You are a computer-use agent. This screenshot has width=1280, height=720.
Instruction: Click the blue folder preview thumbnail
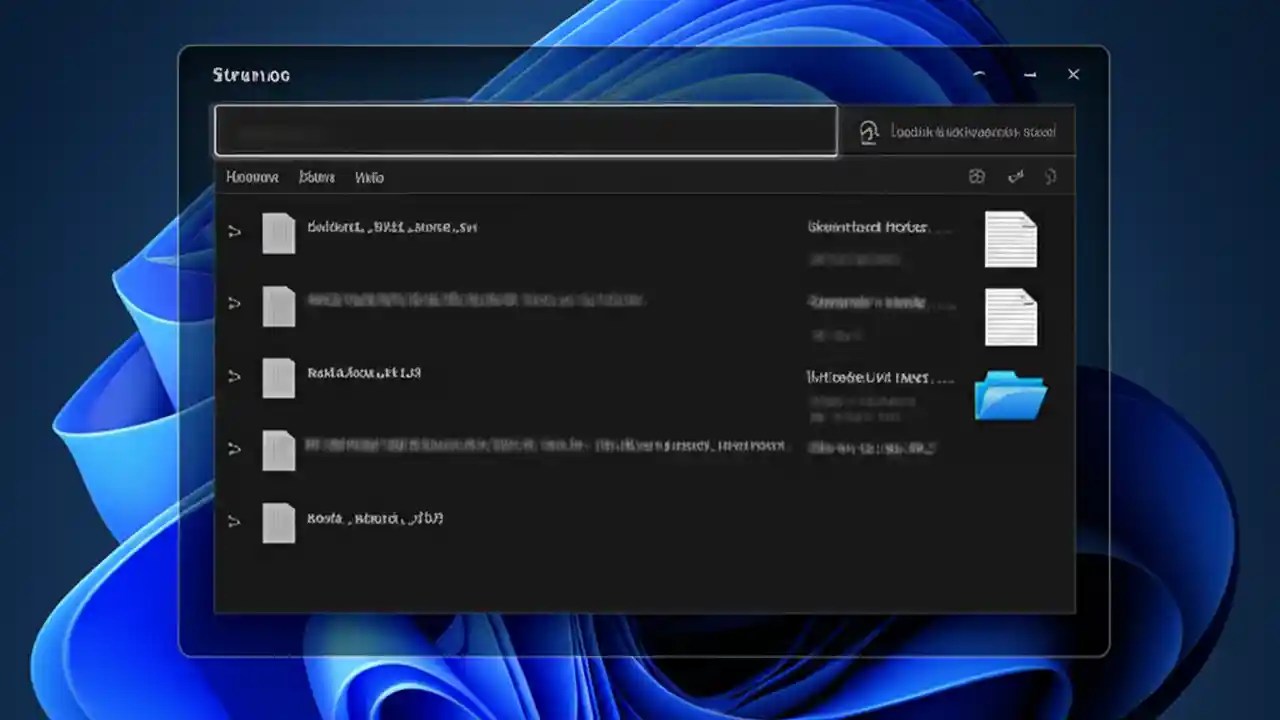click(1011, 397)
